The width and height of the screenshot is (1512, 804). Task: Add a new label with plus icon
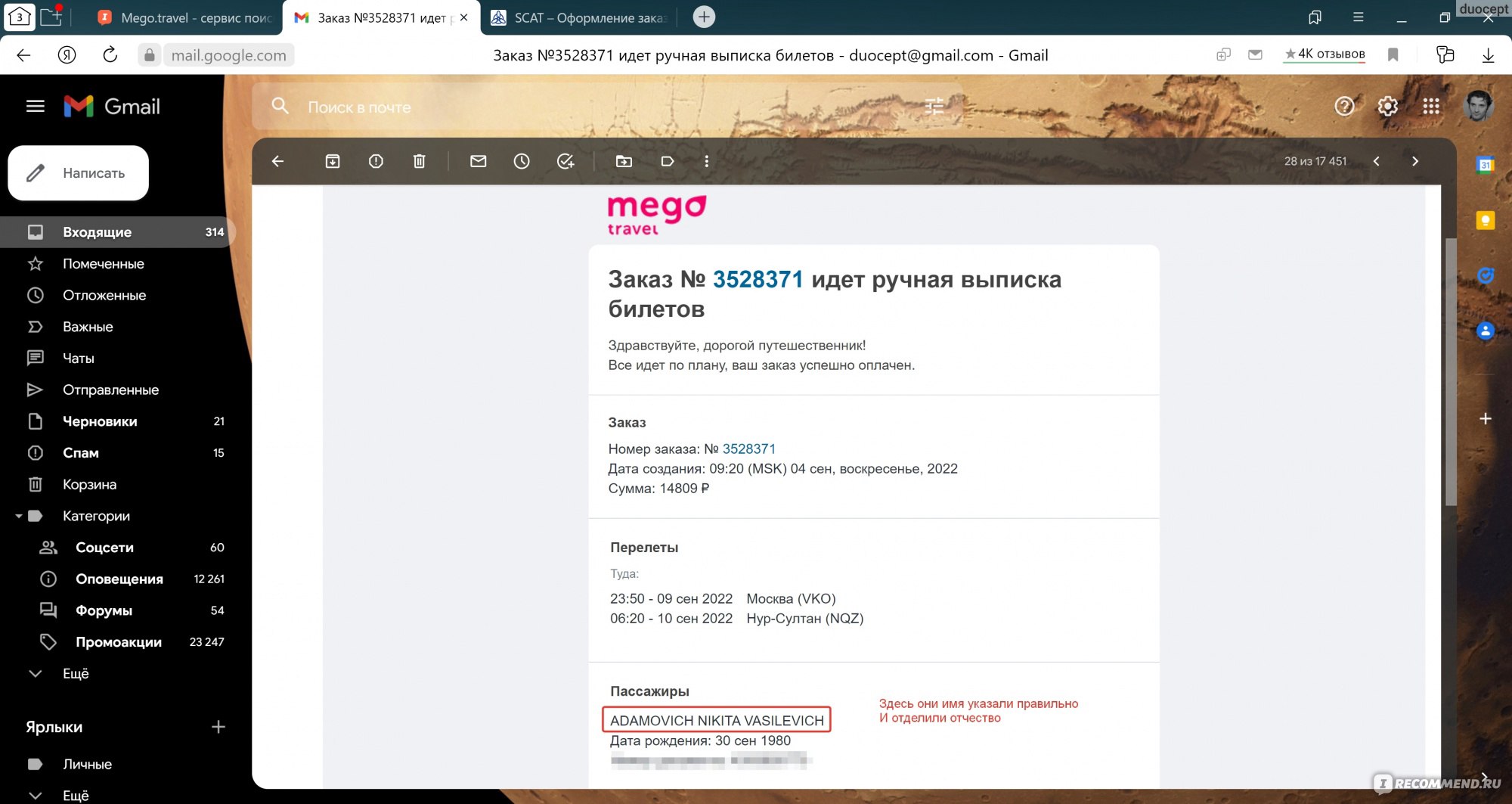218,727
